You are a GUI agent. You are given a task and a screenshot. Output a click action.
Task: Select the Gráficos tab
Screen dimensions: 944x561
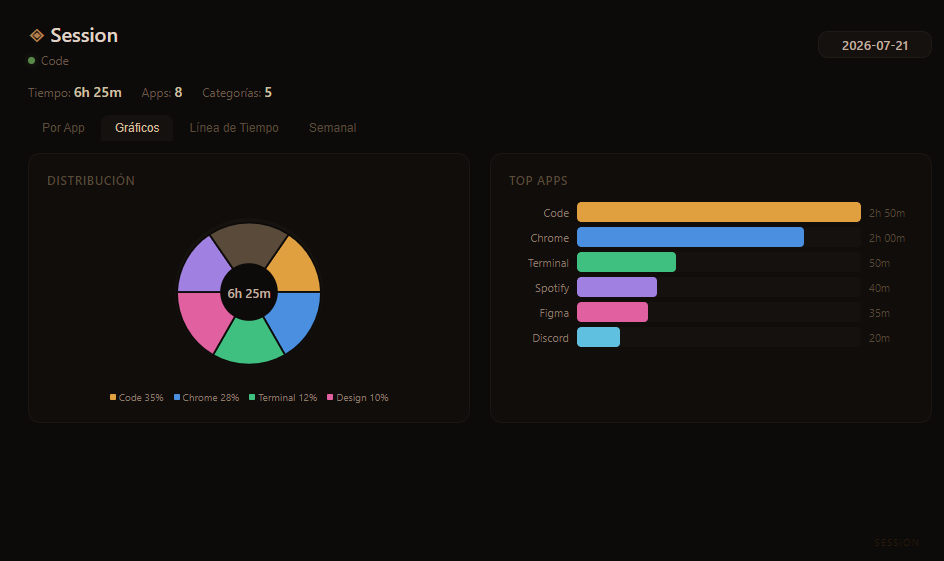(x=137, y=128)
